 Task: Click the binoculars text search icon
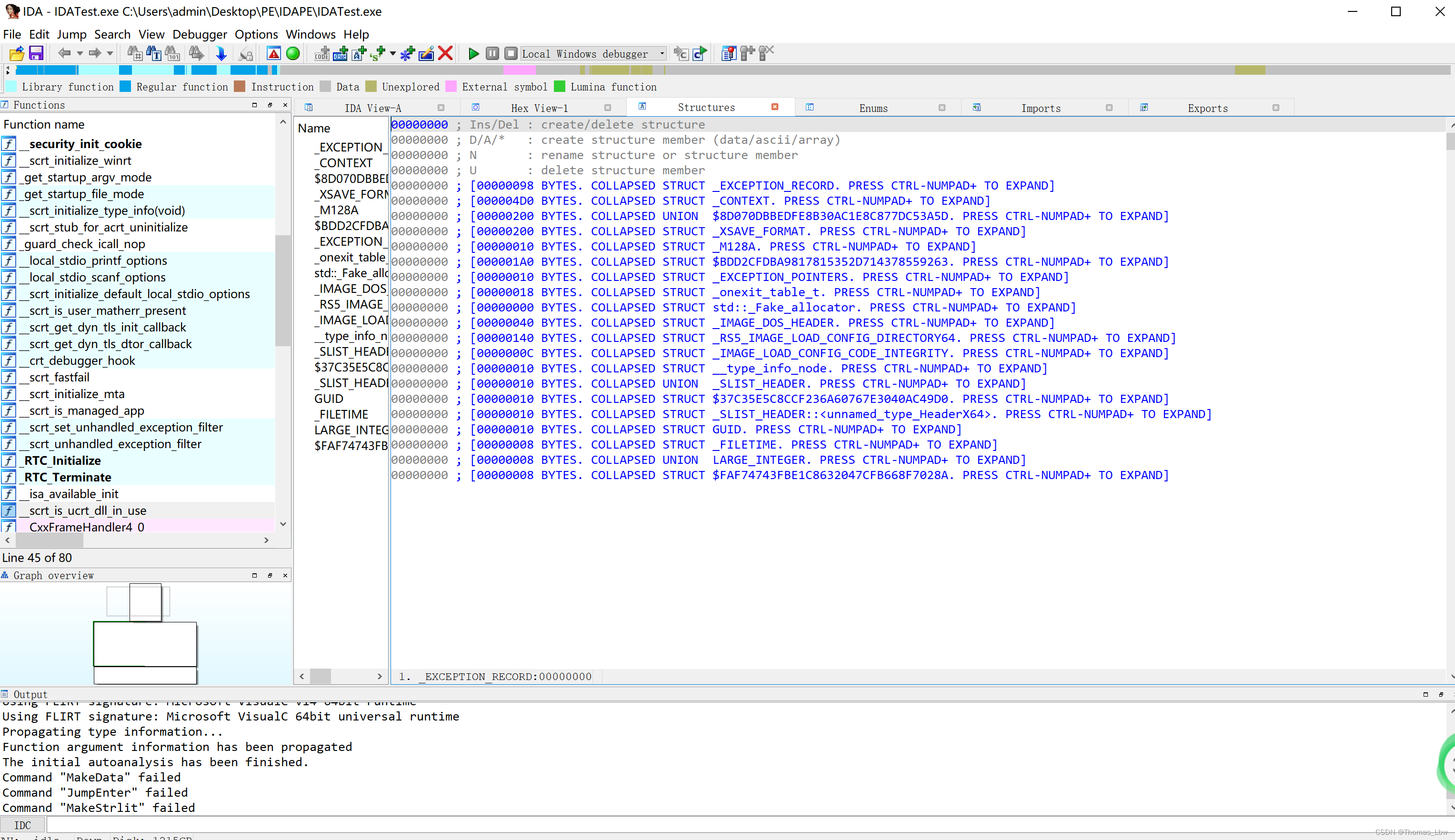click(x=153, y=54)
